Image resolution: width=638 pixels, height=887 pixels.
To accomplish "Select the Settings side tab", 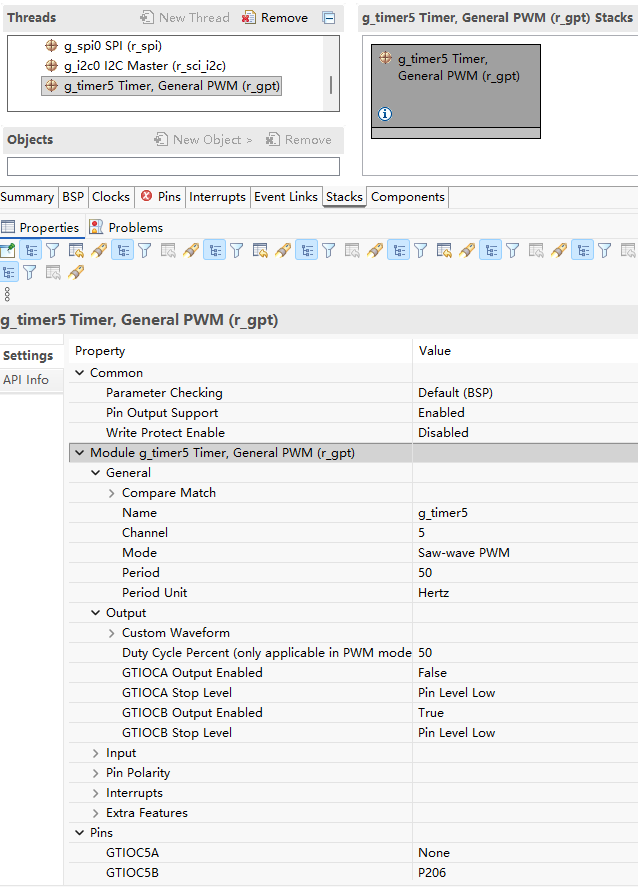I will coord(28,355).
